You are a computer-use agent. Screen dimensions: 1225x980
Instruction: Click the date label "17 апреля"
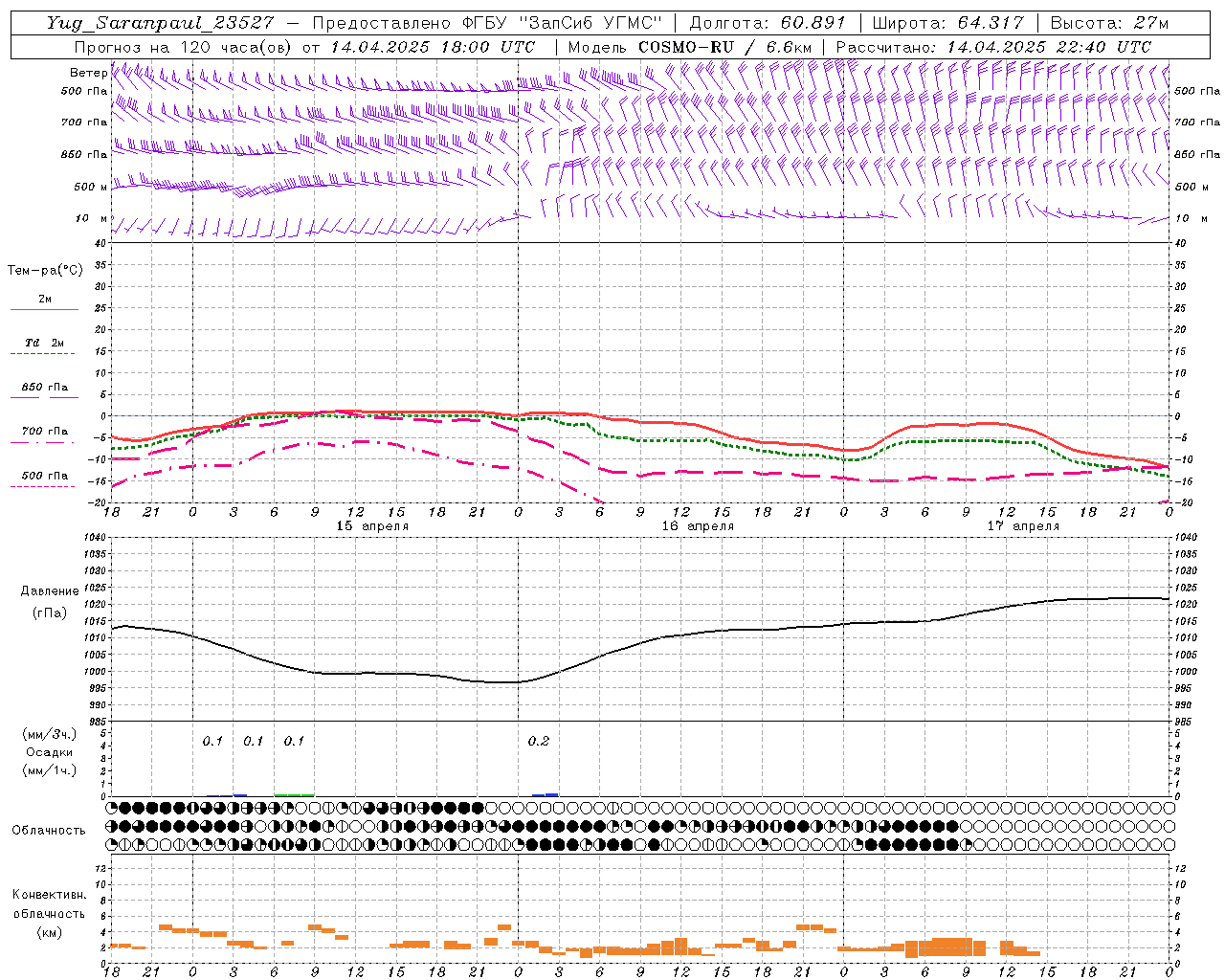click(x=1023, y=526)
